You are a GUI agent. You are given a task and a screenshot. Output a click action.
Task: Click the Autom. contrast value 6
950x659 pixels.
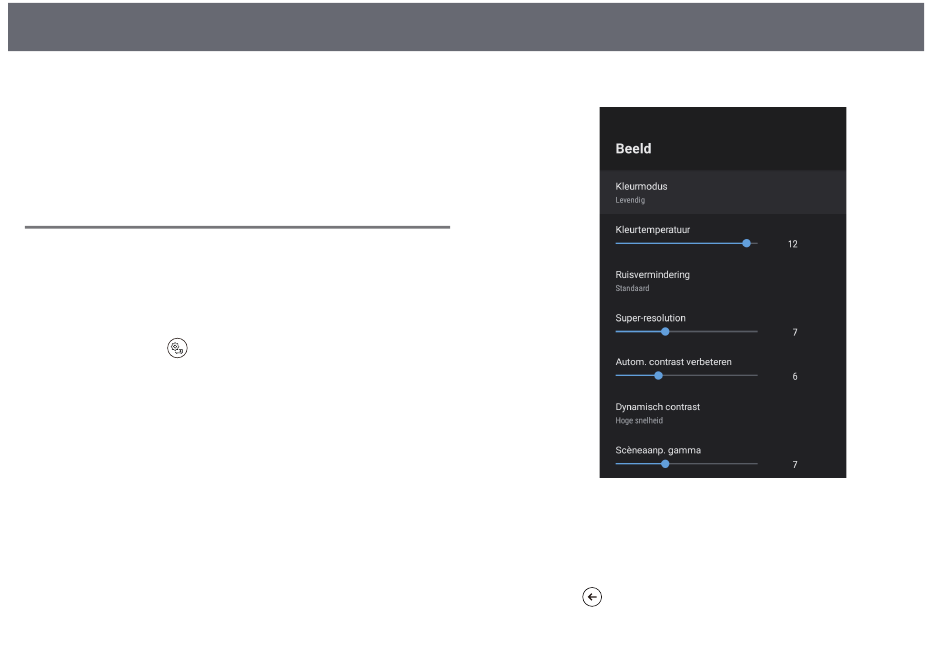click(x=794, y=377)
